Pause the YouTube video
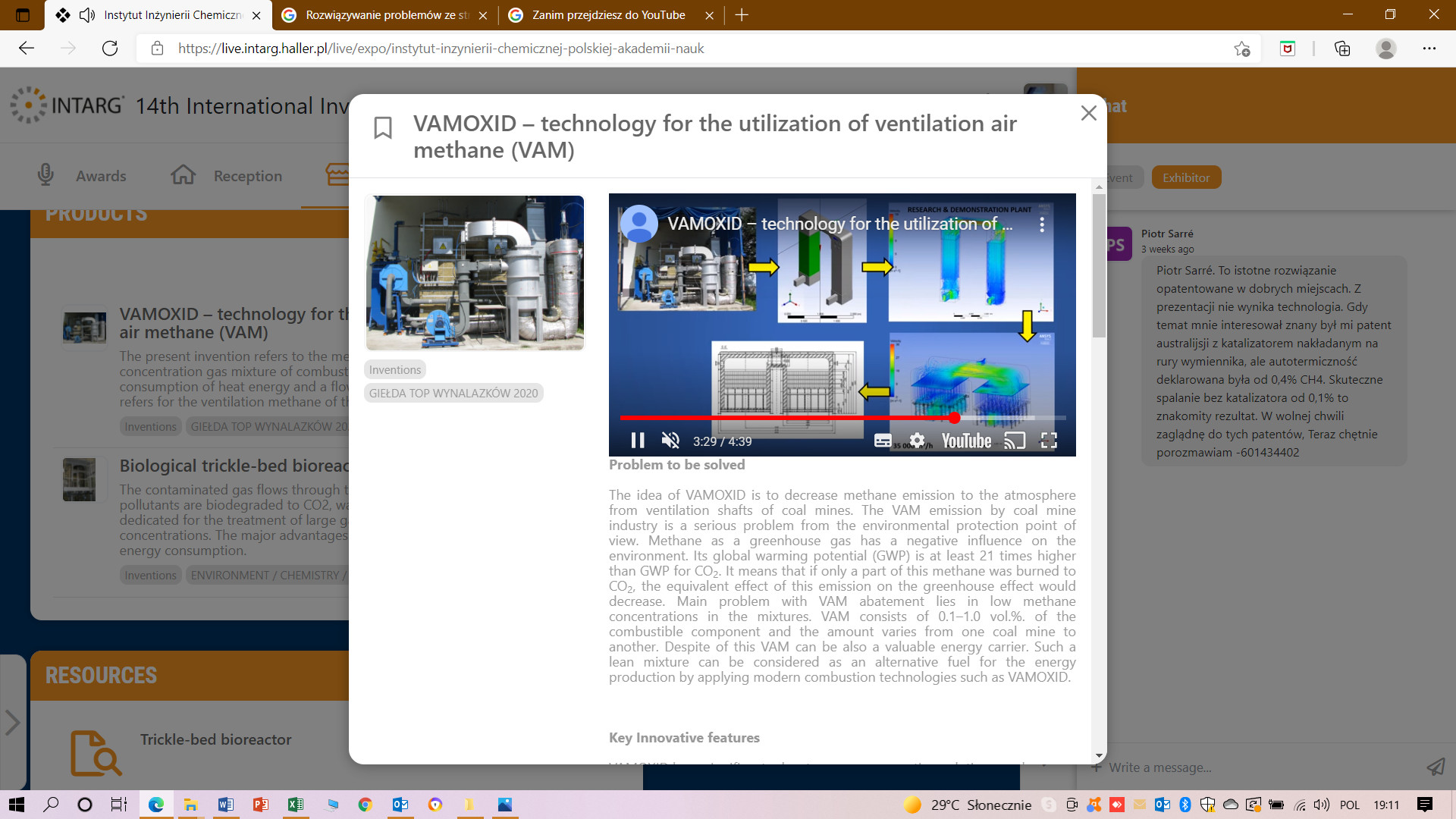This screenshot has width=1456, height=819. pyautogui.click(x=638, y=441)
